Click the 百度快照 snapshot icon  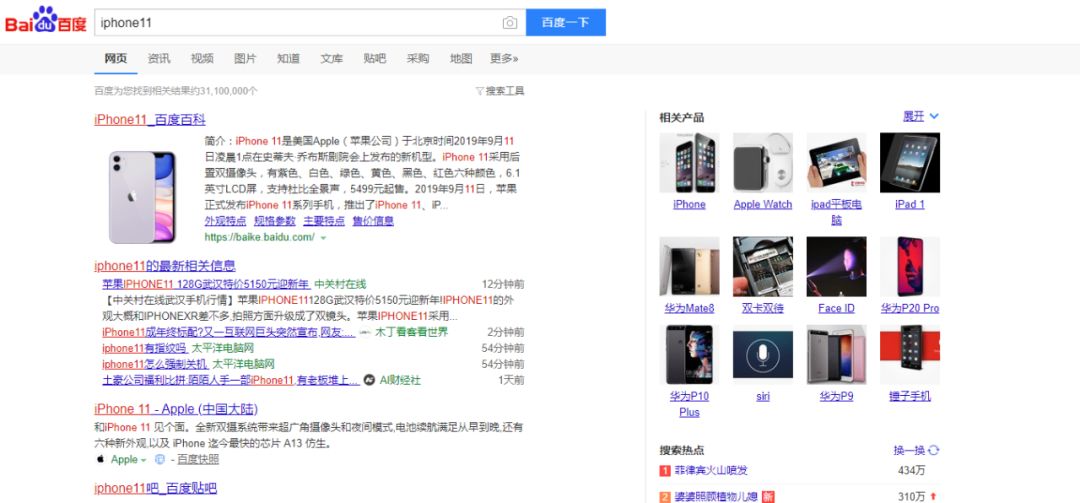coord(160,460)
